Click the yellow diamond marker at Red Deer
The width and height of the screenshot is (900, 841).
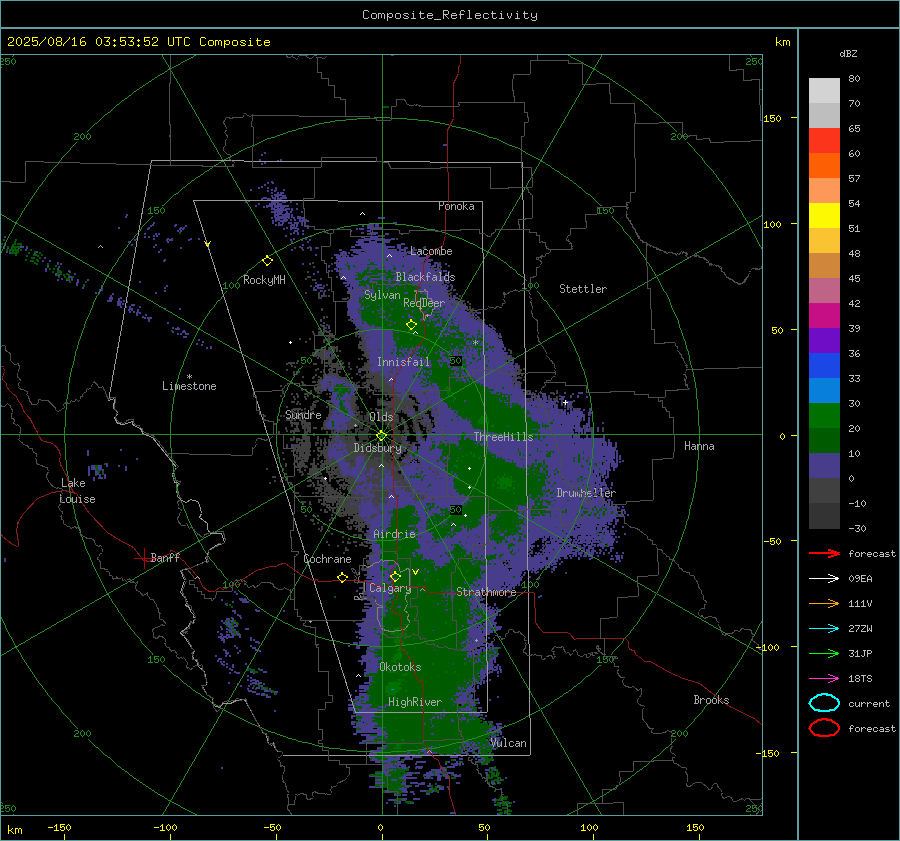pos(411,325)
